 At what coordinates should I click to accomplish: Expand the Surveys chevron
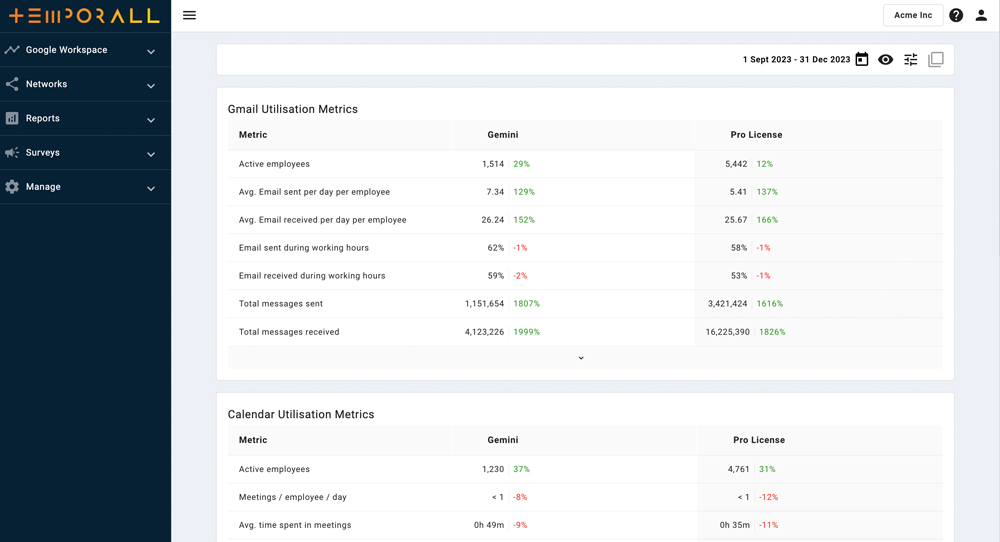(x=151, y=154)
